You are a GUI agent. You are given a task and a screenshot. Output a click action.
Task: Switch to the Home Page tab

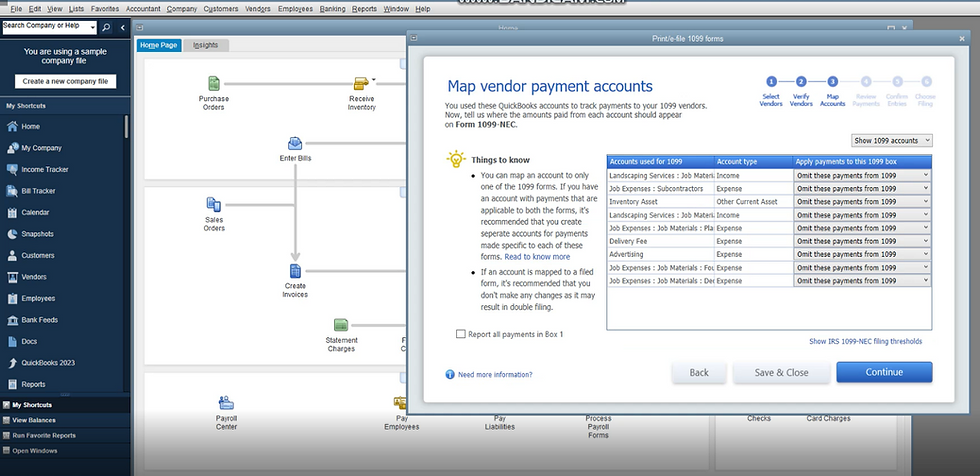tap(159, 45)
